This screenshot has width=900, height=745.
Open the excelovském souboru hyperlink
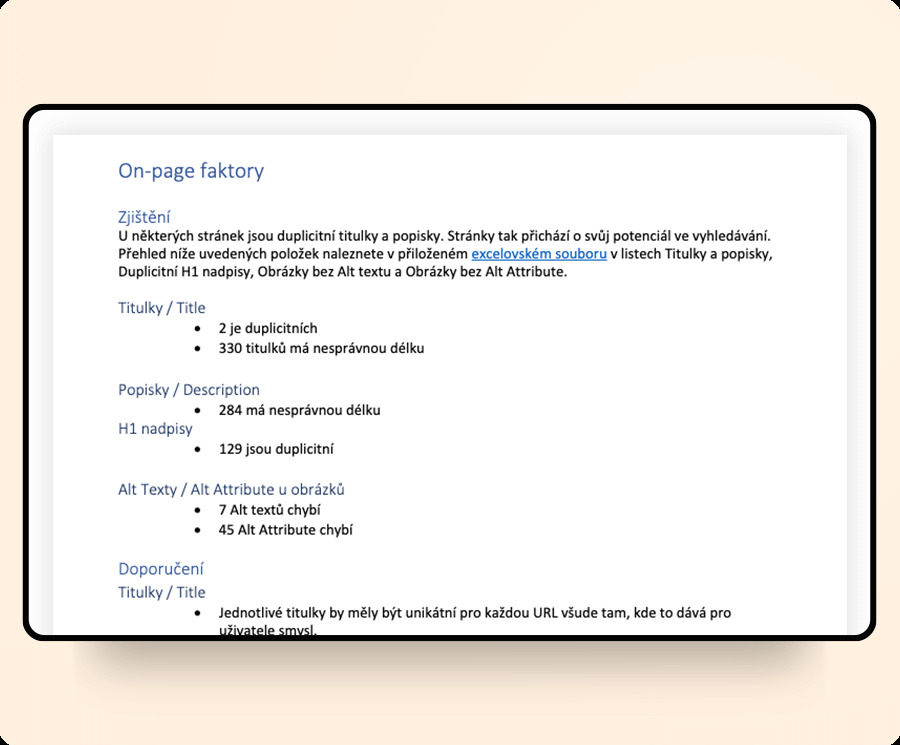[x=539, y=254]
